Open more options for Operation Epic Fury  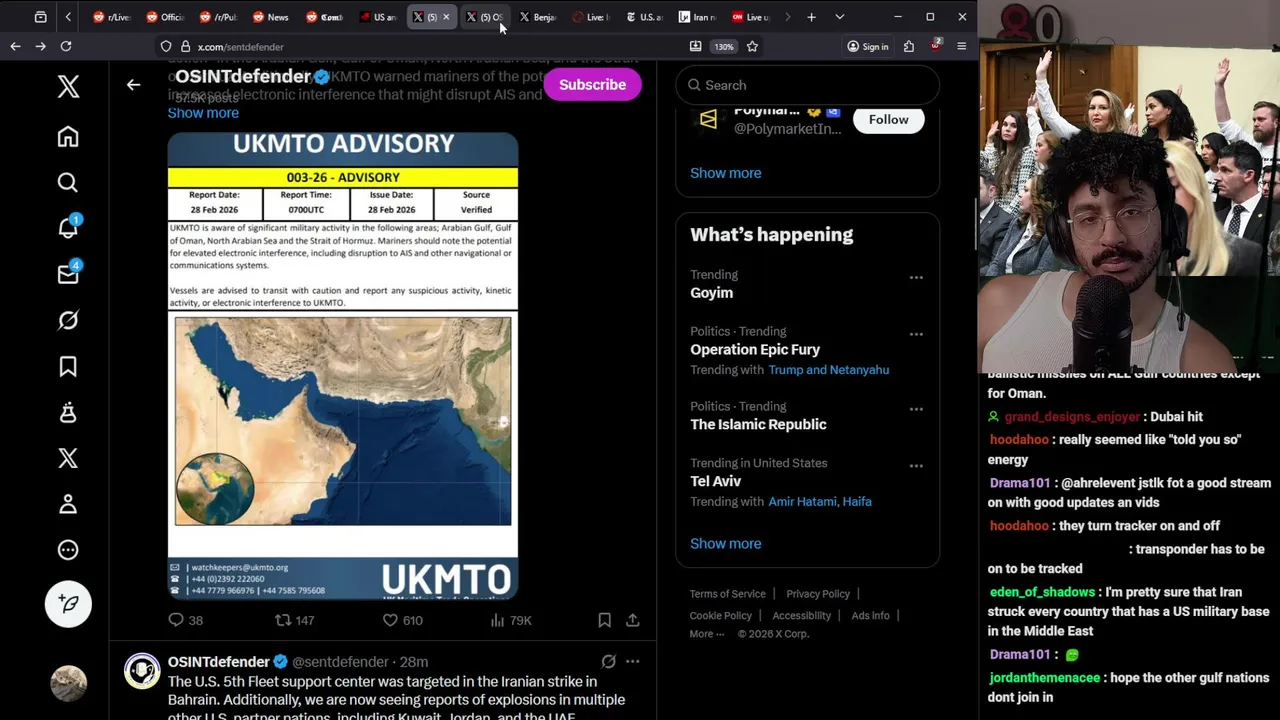(916, 334)
